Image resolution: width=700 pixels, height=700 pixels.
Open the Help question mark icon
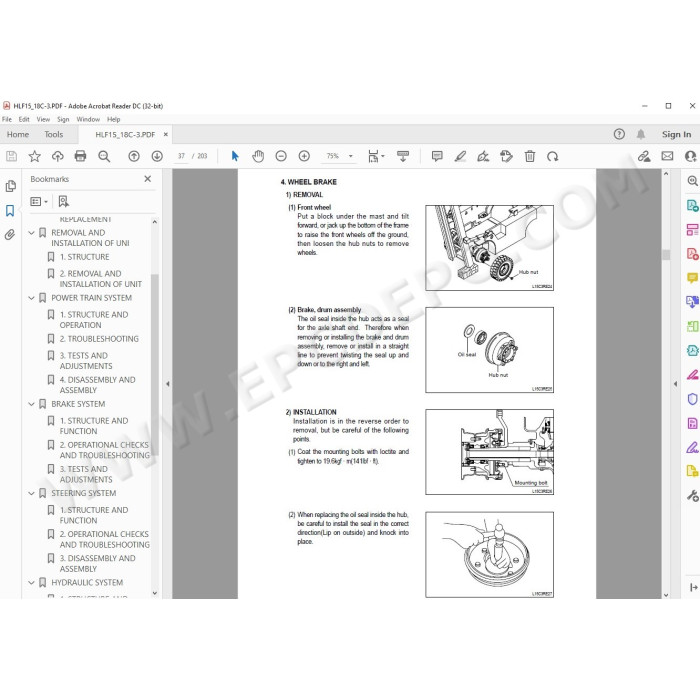tap(619, 134)
